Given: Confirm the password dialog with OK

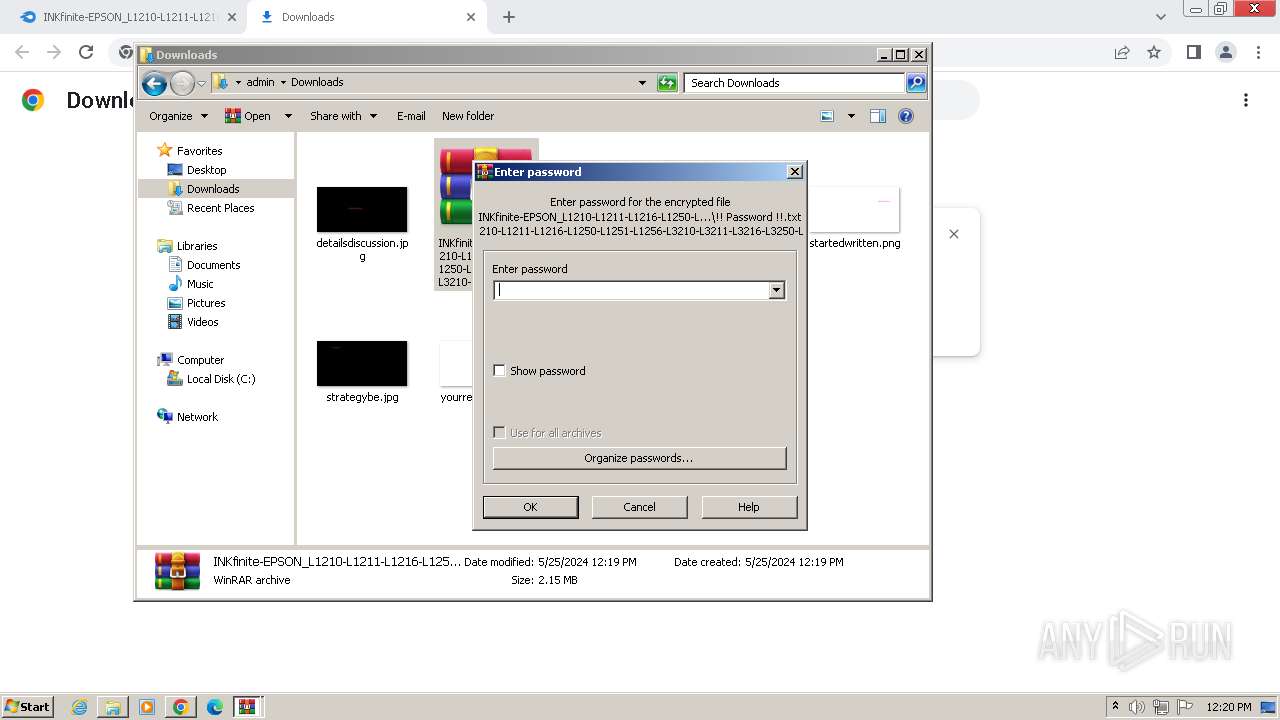Looking at the screenshot, I should pos(530,507).
